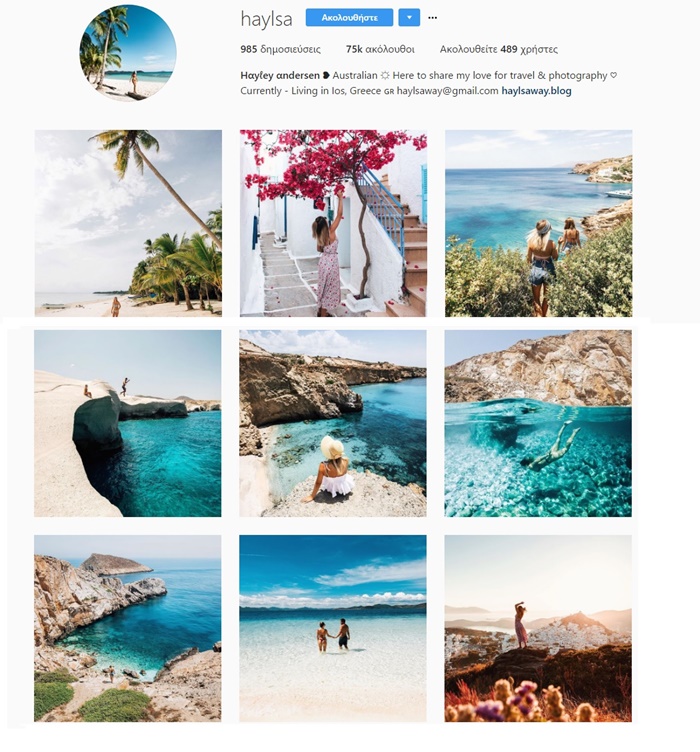
Task: Select the 985 δημοσιεύσεις posts count
Action: point(280,49)
